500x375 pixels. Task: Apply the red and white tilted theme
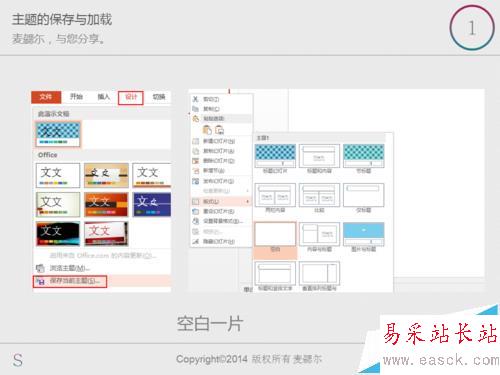[106, 233]
